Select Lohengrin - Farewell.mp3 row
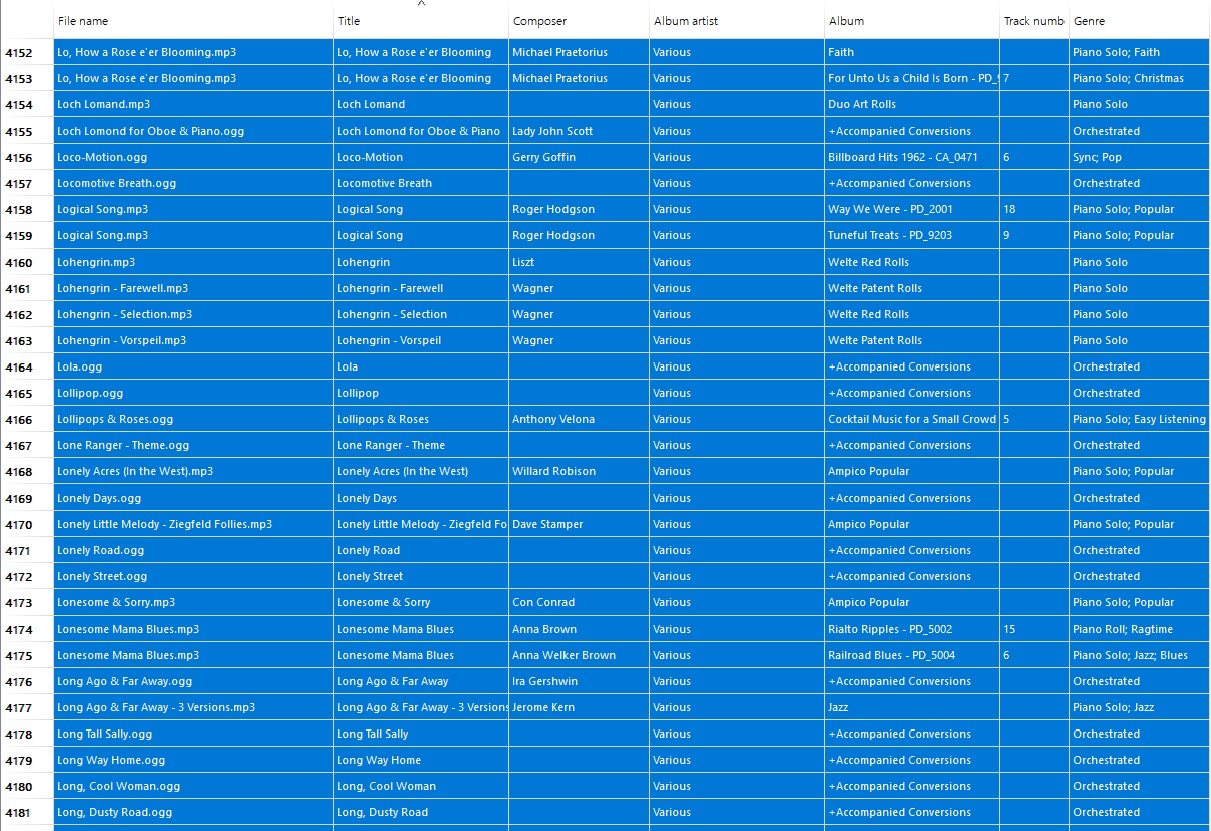The image size is (1211, 831). coord(122,289)
